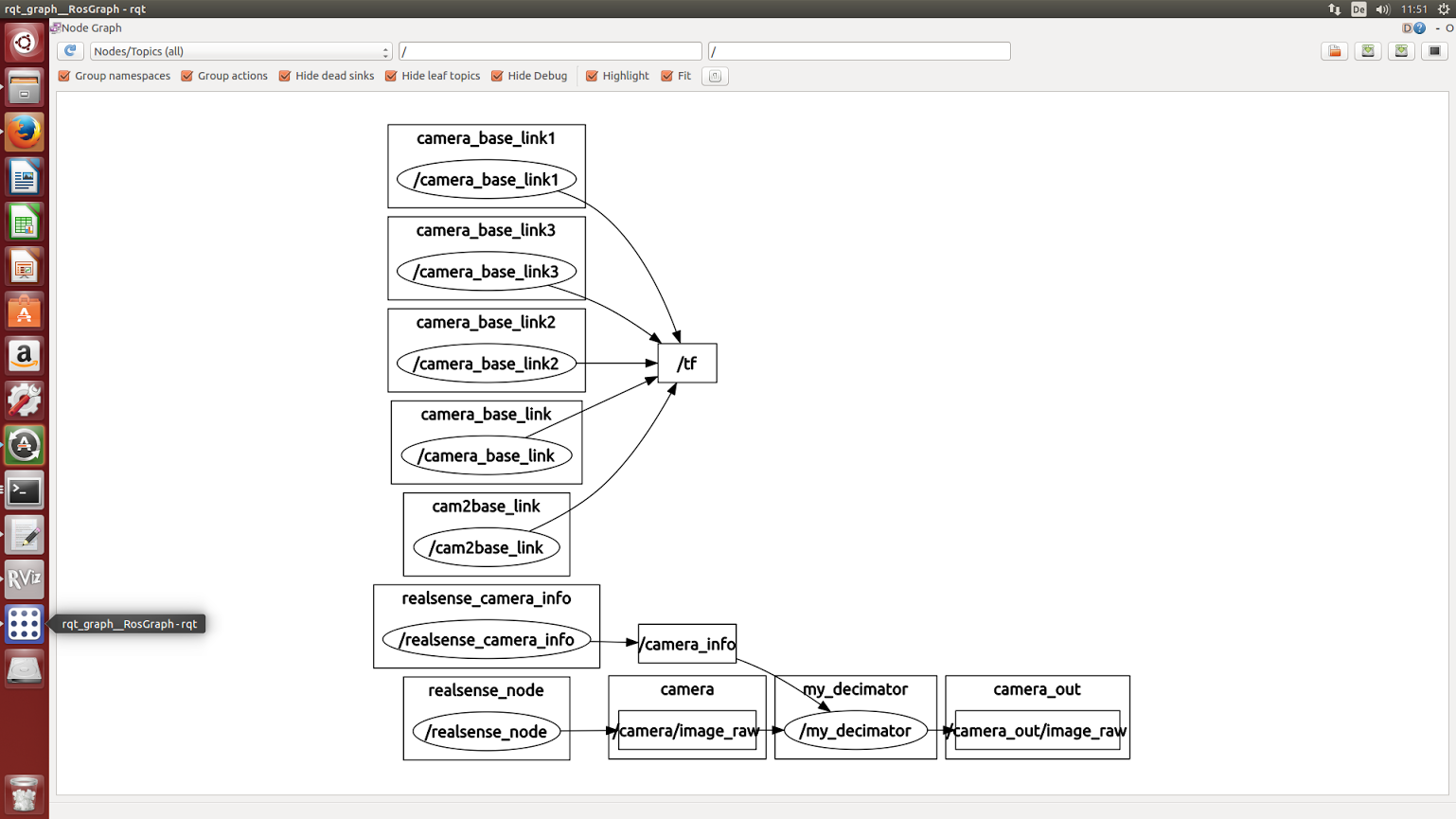Open LibreOffice Calc from launcher
The height and width of the screenshot is (819, 1456).
point(25,223)
